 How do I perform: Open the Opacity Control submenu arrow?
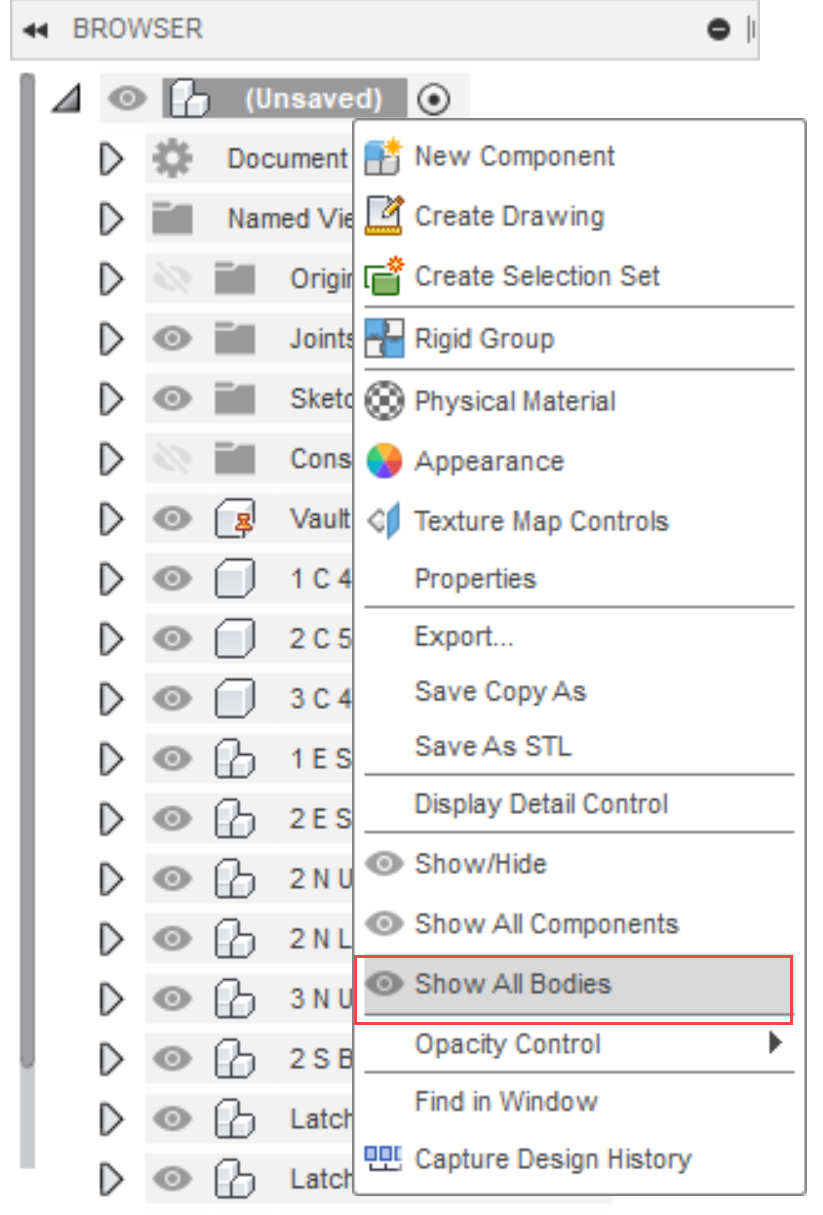pos(775,1043)
